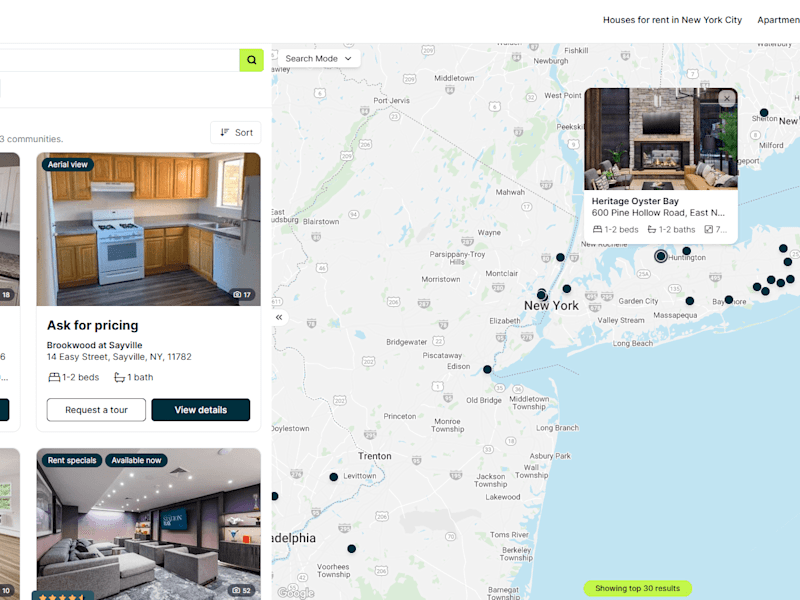
Task: Select the map pin on New York label
Action: [542, 295]
